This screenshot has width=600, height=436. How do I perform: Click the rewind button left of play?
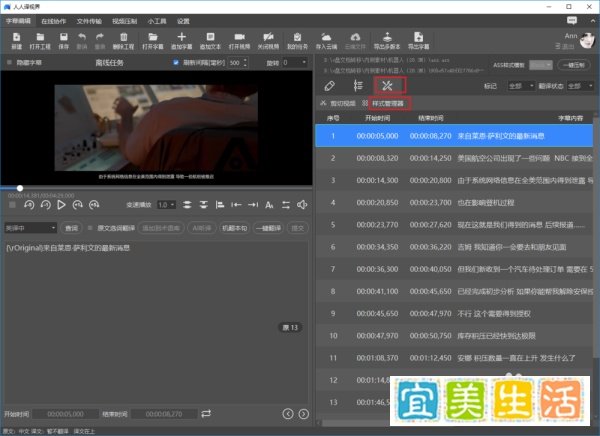[x=46, y=205]
